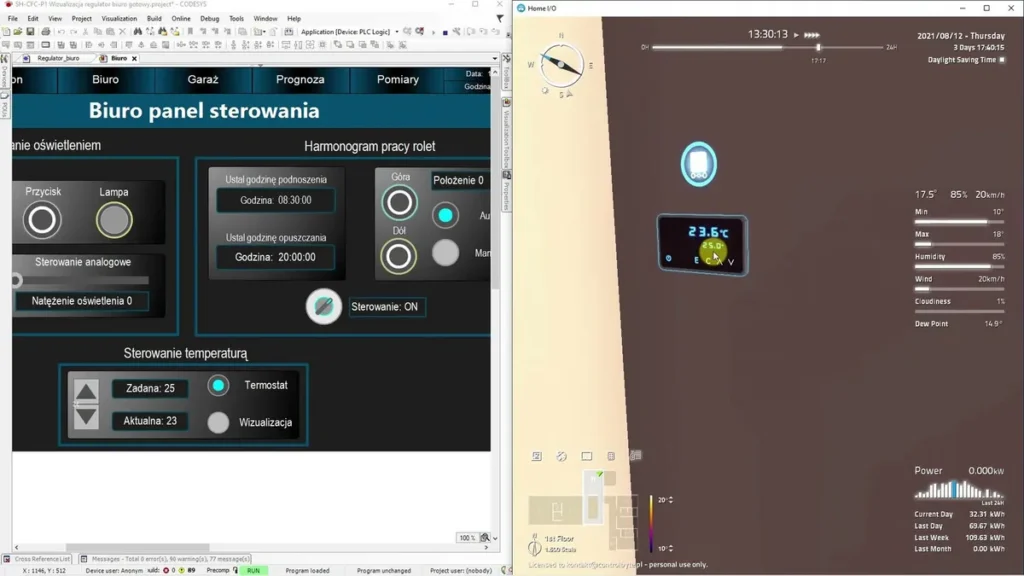The width and height of the screenshot is (1024, 576).
Task: Select the Wizualizacja radio button
Action: 218,423
